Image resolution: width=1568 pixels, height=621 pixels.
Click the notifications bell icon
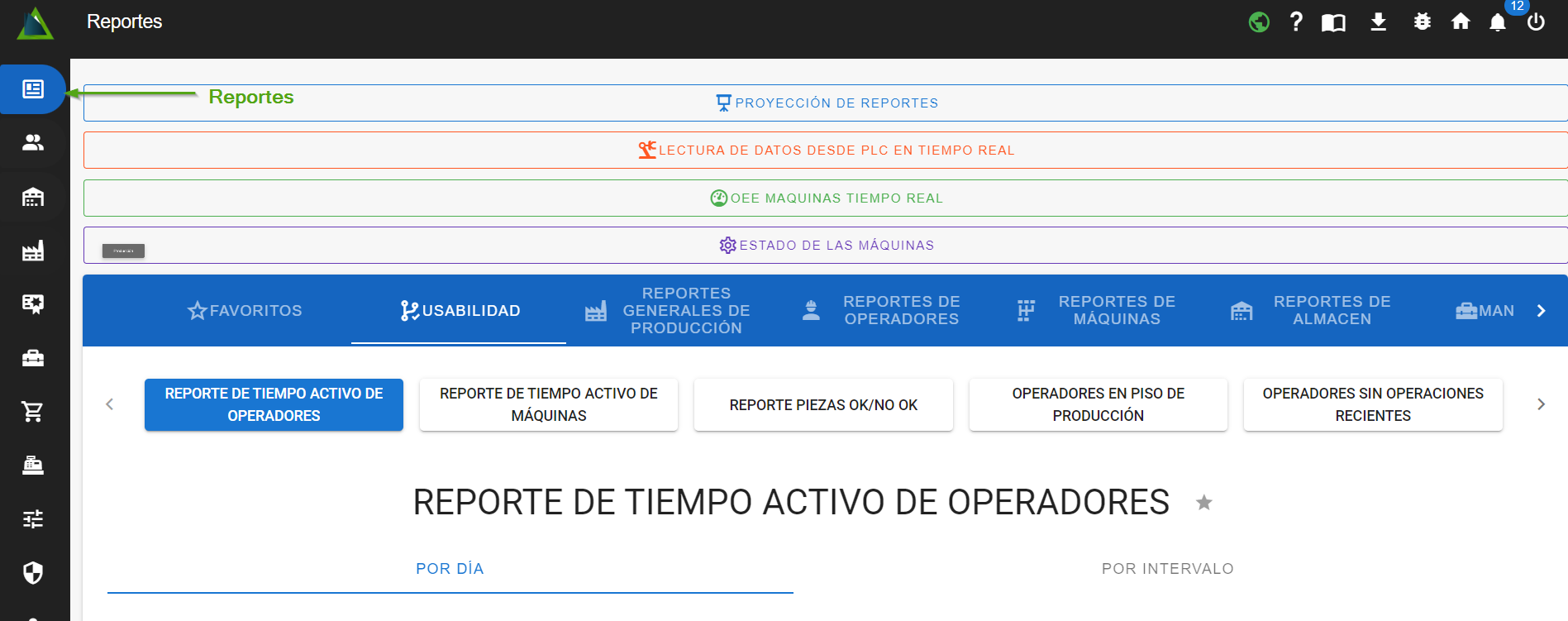[x=1497, y=22]
